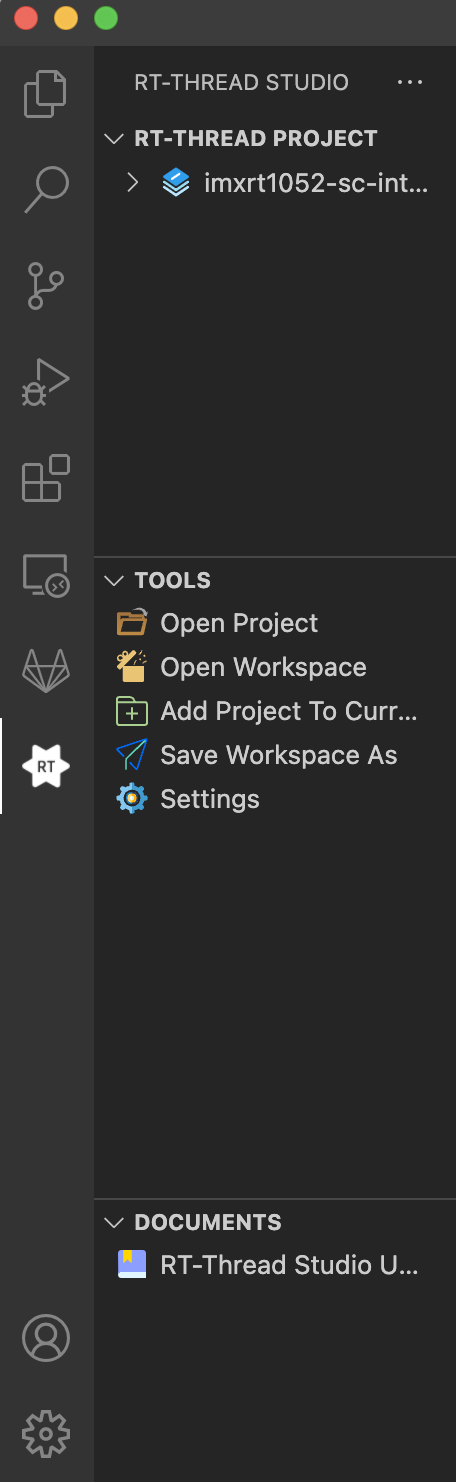Open the GitLab icon in activity bar
Image resolution: width=456 pixels, height=1482 pixels.
[x=46, y=670]
